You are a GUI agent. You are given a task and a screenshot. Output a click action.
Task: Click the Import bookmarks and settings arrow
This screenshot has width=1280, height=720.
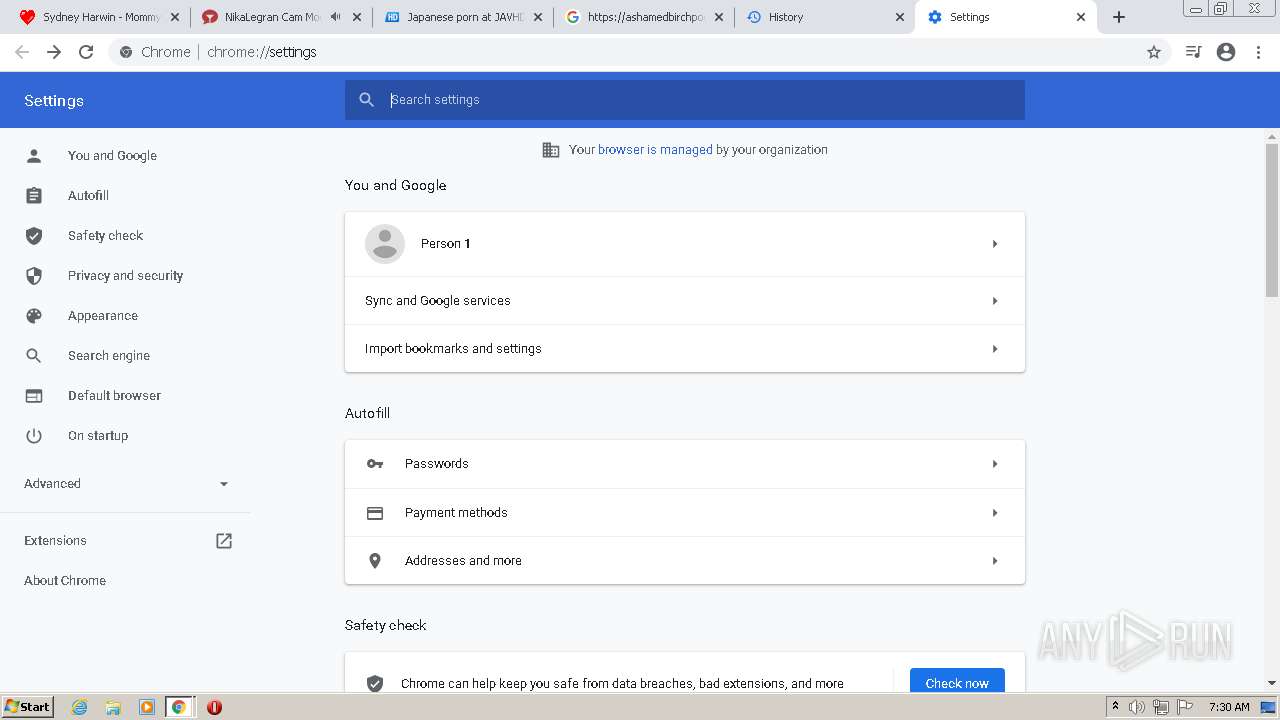(x=995, y=349)
